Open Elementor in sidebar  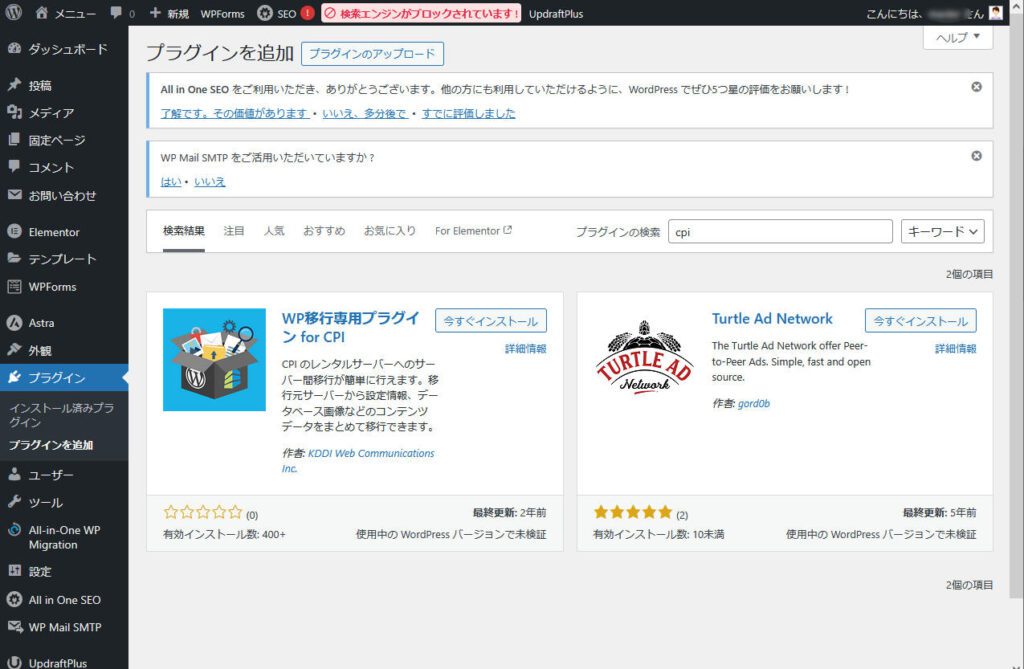[x=64, y=232]
